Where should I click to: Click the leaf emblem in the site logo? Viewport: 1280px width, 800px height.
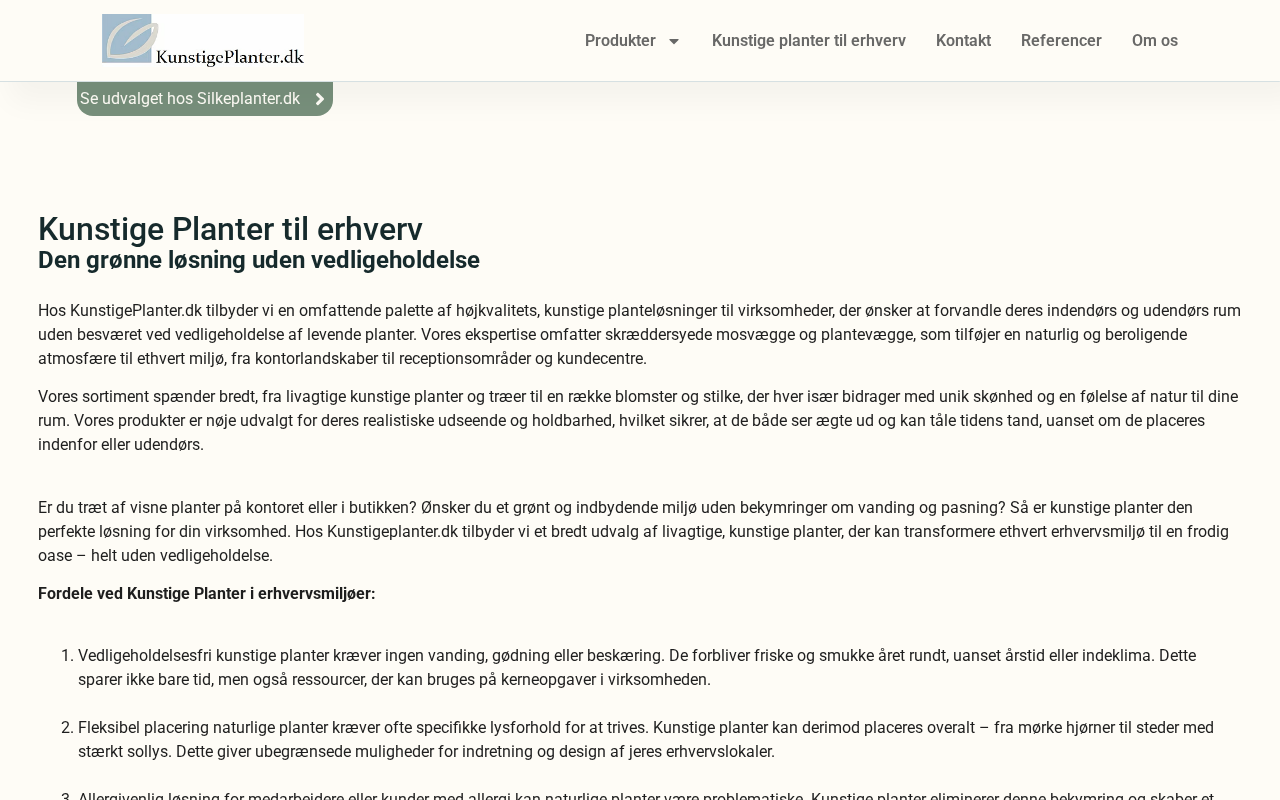point(129,38)
